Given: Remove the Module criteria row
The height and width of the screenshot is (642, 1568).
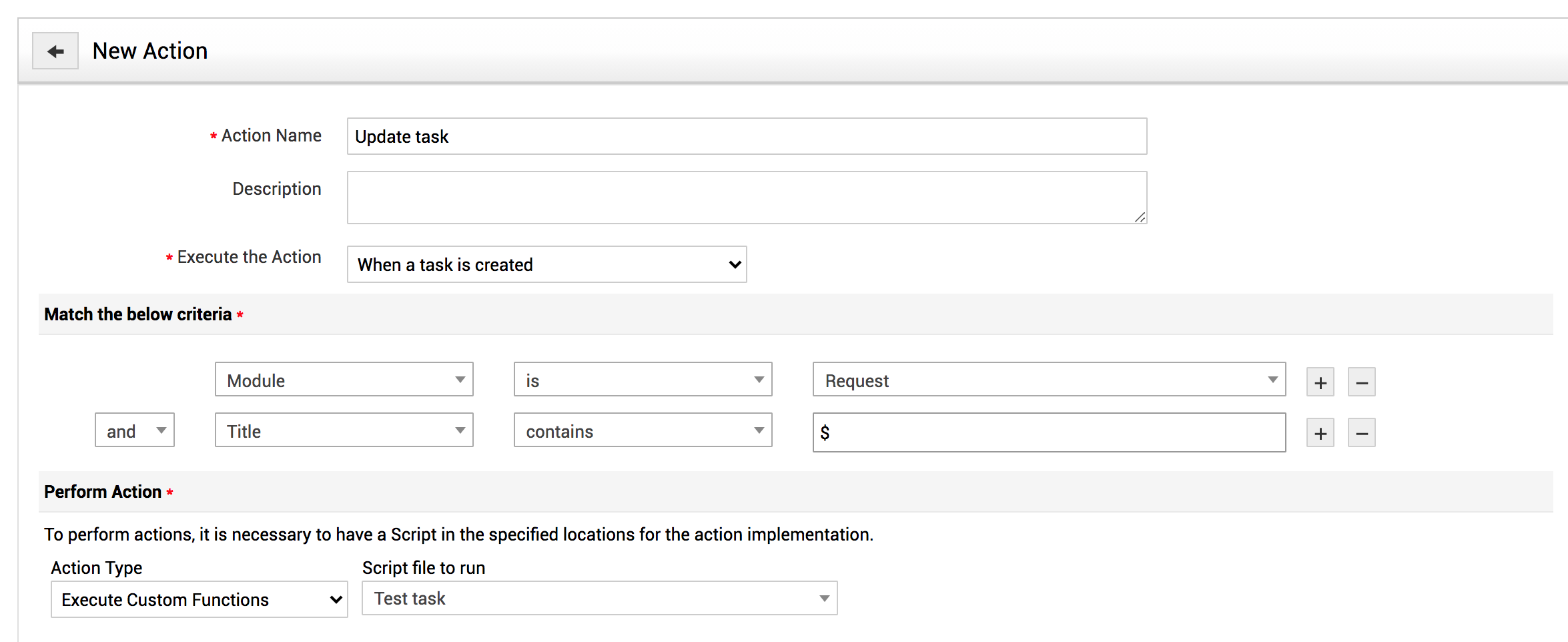Looking at the screenshot, I should (1361, 382).
